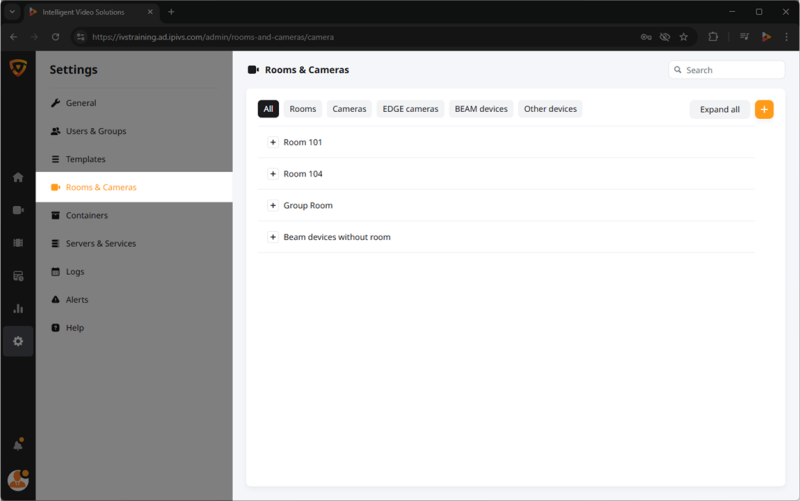Expand Group Room
The width and height of the screenshot is (800, 501).
[x=273, y=206]
